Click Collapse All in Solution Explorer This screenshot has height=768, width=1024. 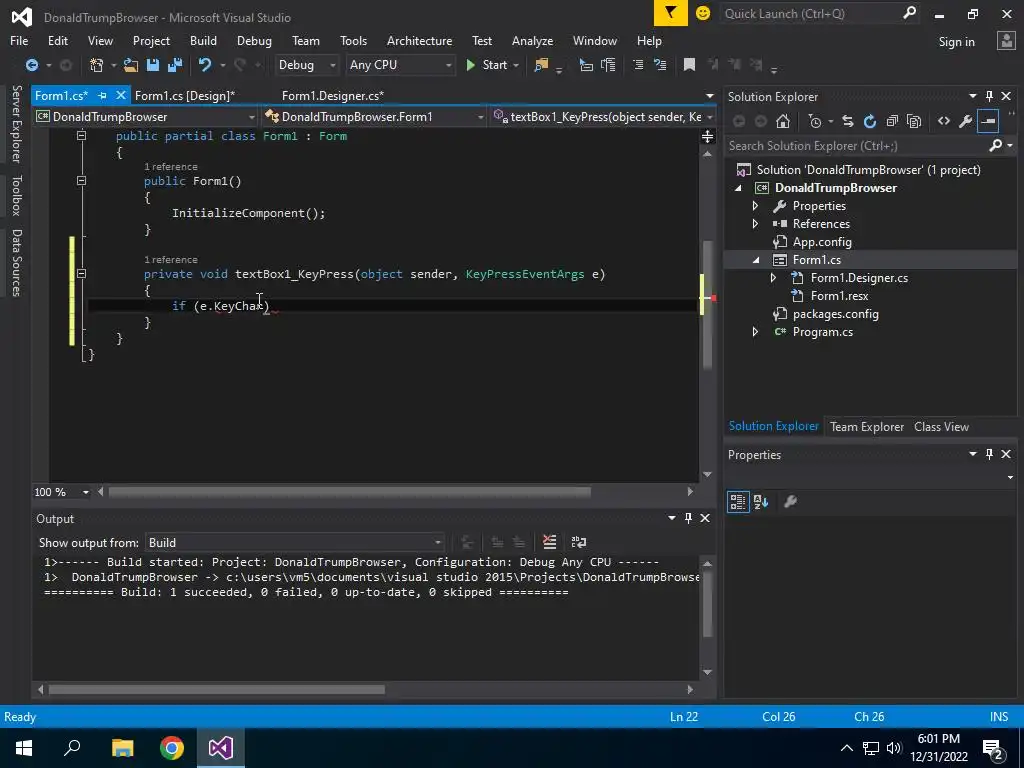point(892,121)
